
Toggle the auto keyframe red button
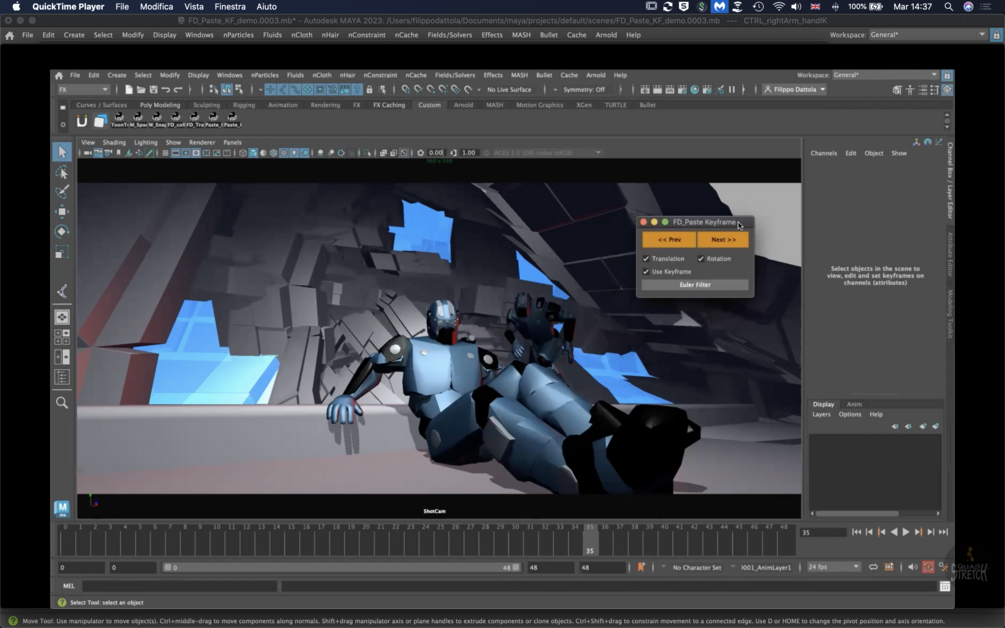pyautogui.click(x=927, y=567)
